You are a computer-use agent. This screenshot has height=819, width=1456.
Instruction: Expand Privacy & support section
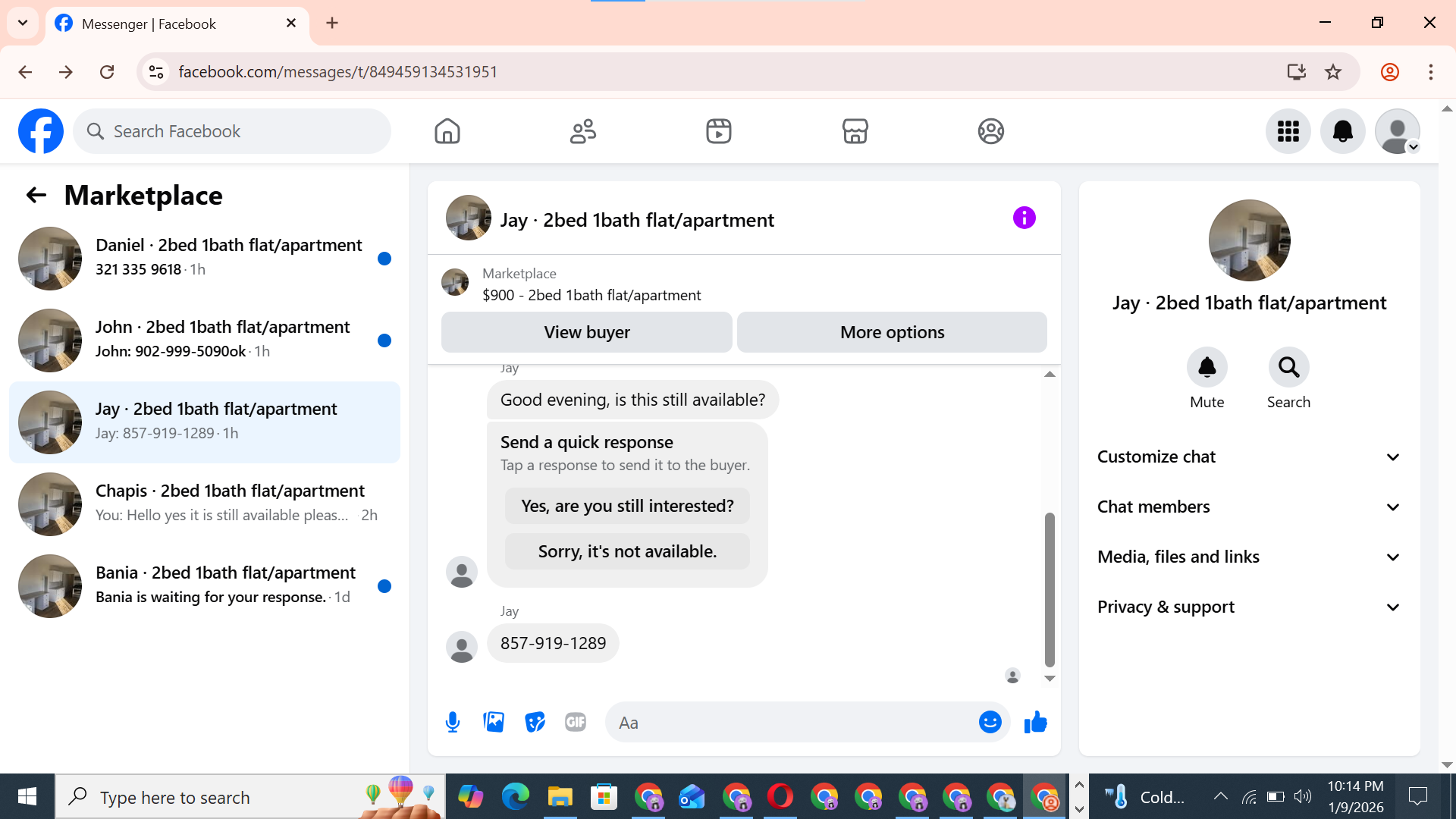click(1249, 607)
